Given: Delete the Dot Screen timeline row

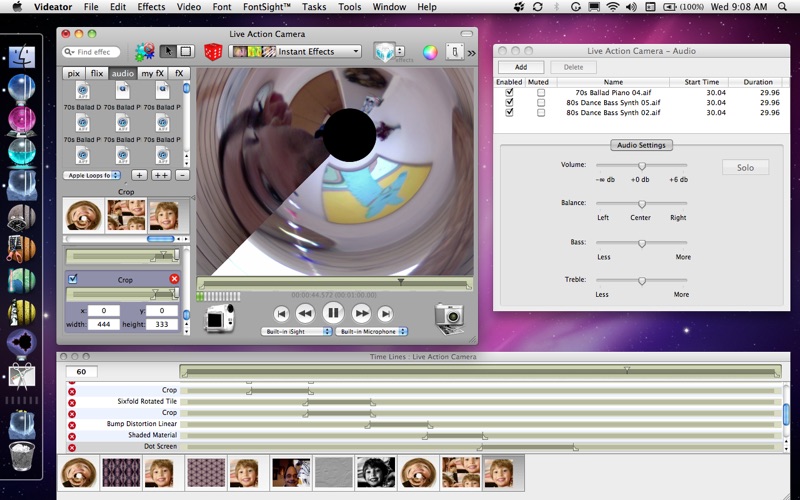Looking at the screenshot, I should pyautogui.click(x=72, y=447).
